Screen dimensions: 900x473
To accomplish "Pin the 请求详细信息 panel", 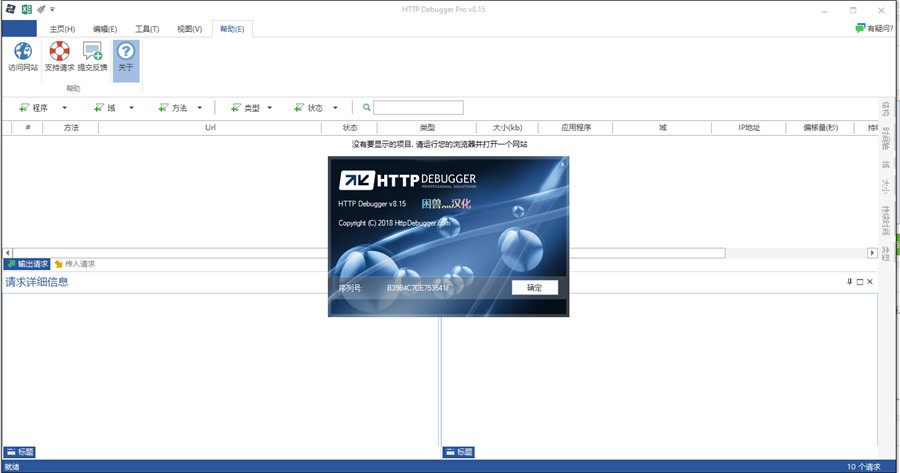I will pyautogui.click(x=849, y=282).
